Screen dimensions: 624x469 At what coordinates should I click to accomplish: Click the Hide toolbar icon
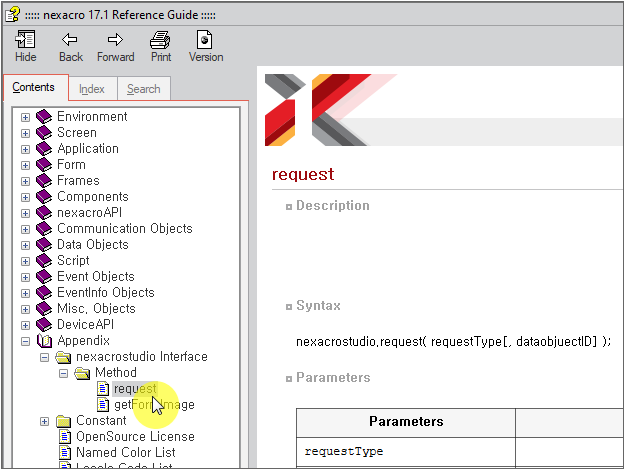(x=26, y=41)
